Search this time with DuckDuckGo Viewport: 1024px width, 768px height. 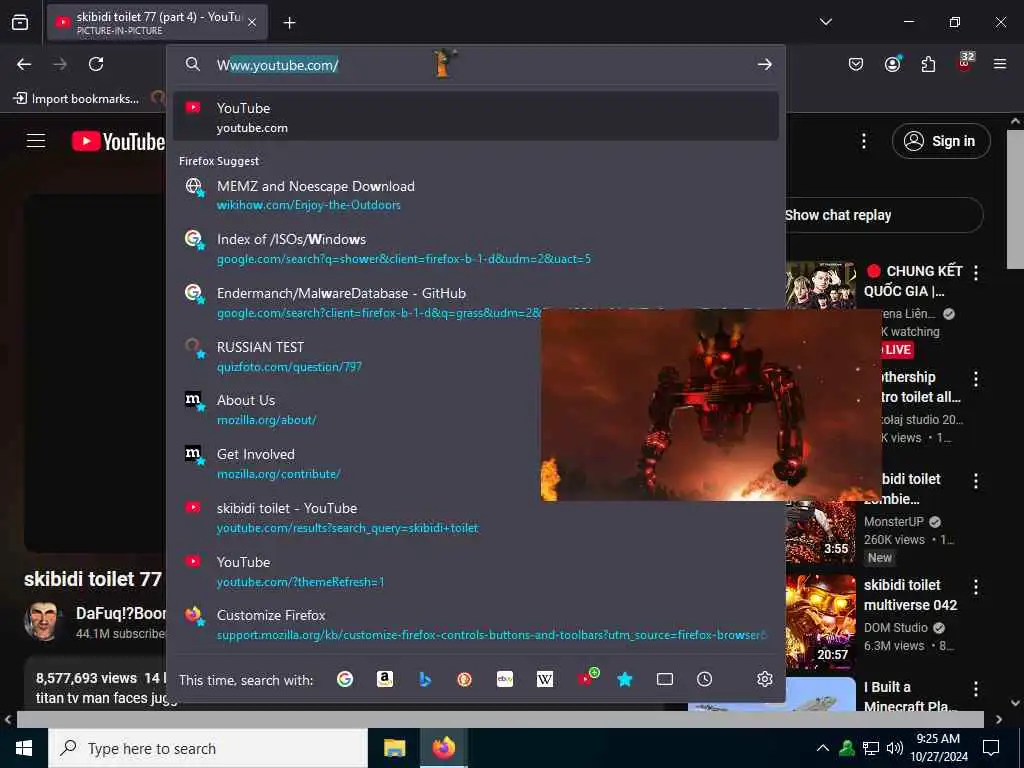(464, 679)
